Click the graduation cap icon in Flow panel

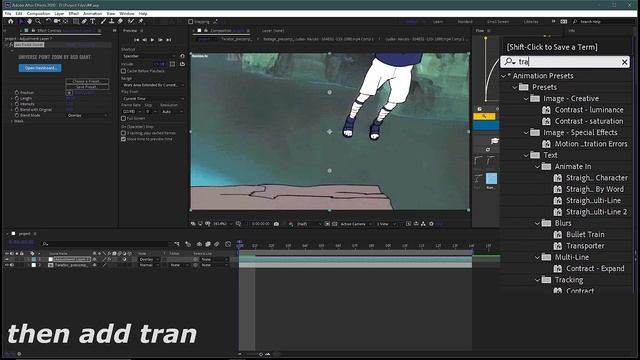495,141
